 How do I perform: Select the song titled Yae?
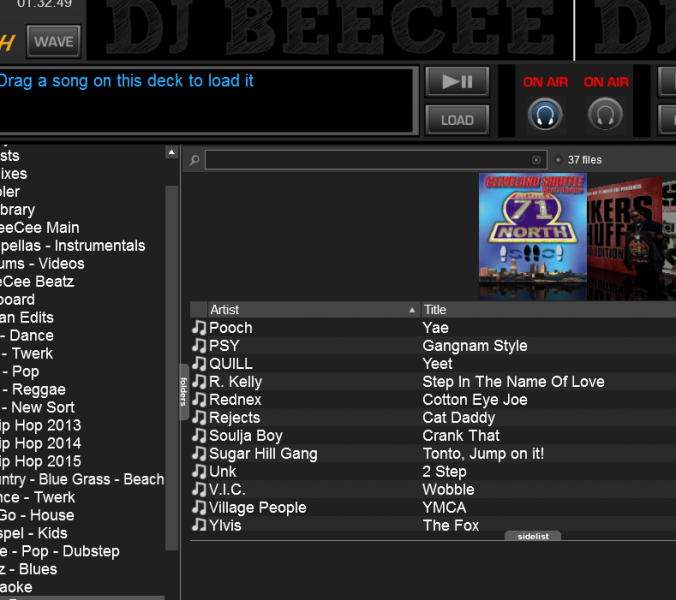coord(435,328)
